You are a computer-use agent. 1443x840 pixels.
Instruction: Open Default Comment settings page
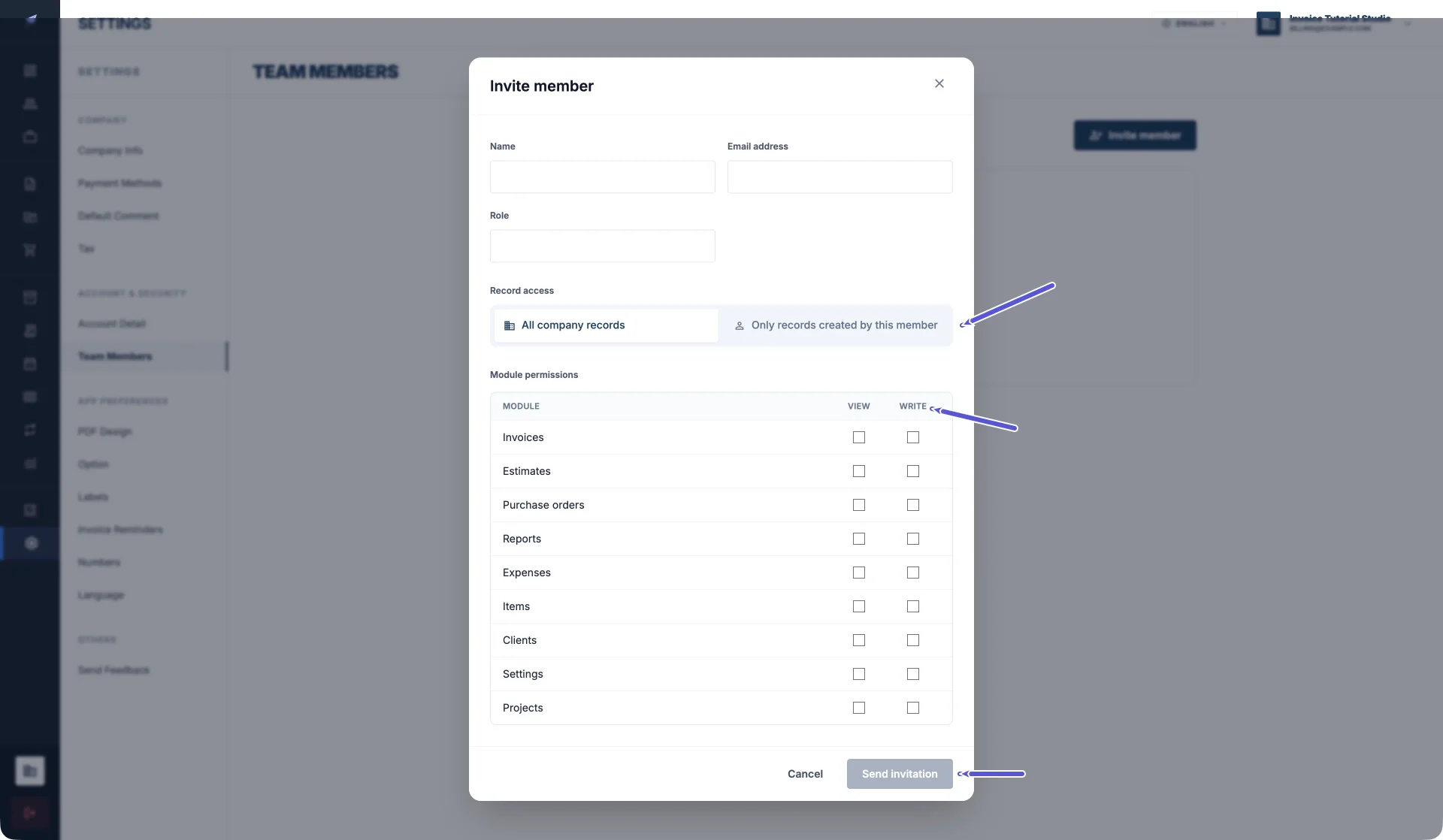point(118,216)
